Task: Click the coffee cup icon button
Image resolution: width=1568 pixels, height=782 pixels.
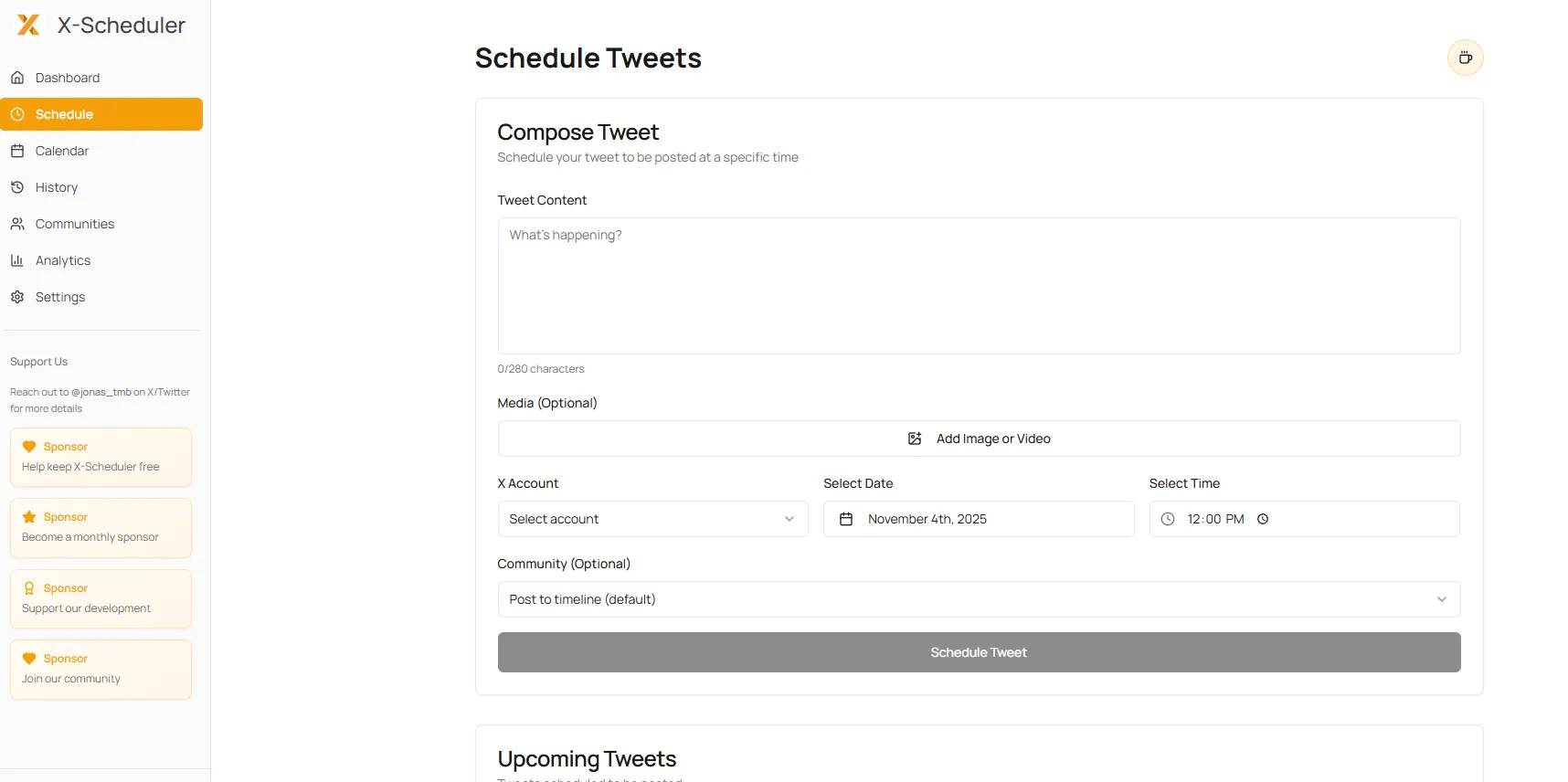Action: [x=1465, y=58]
